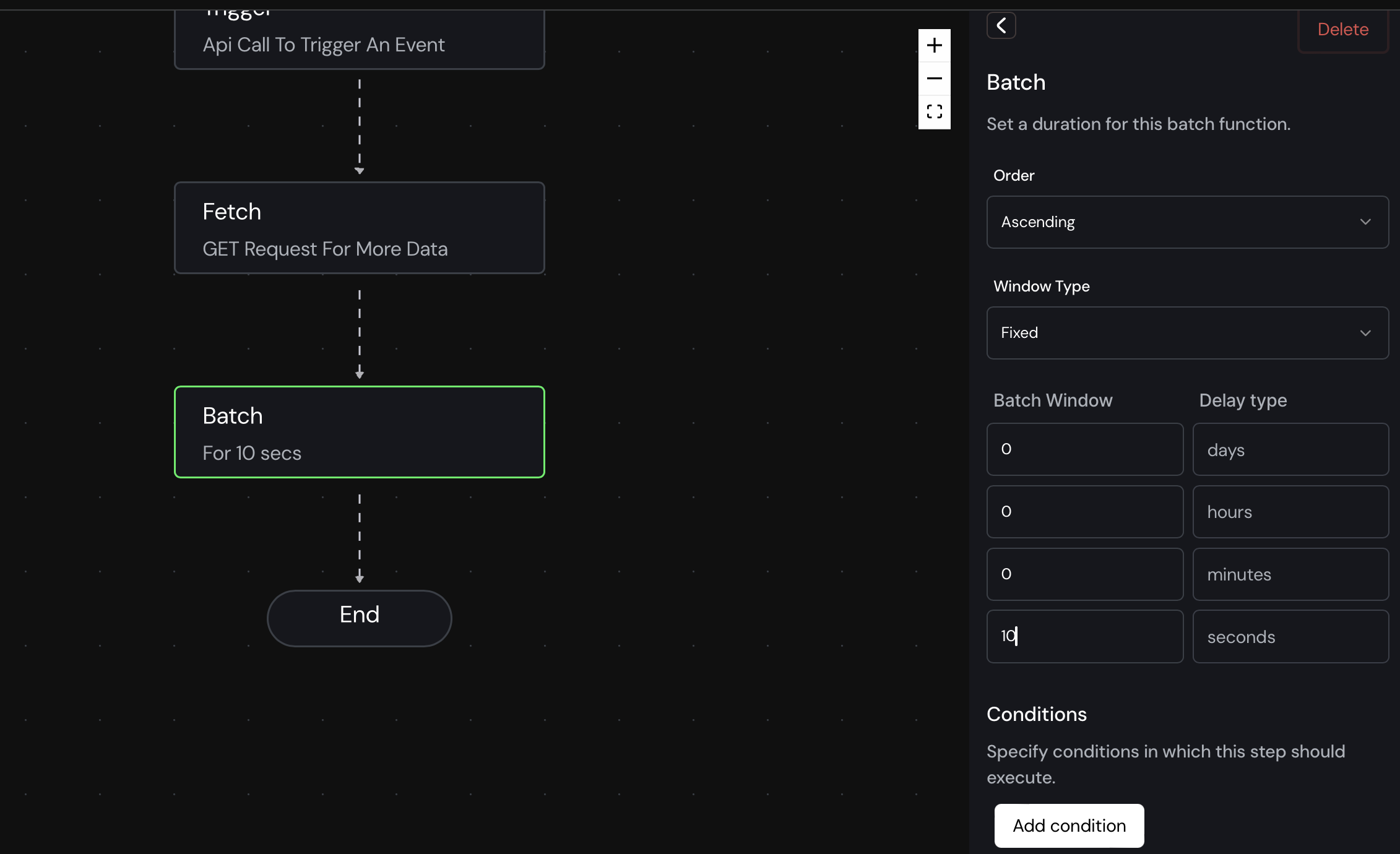Click the hours delay type field
The height and width of the screenshot is (854, 1400).
pos(1290,512)
